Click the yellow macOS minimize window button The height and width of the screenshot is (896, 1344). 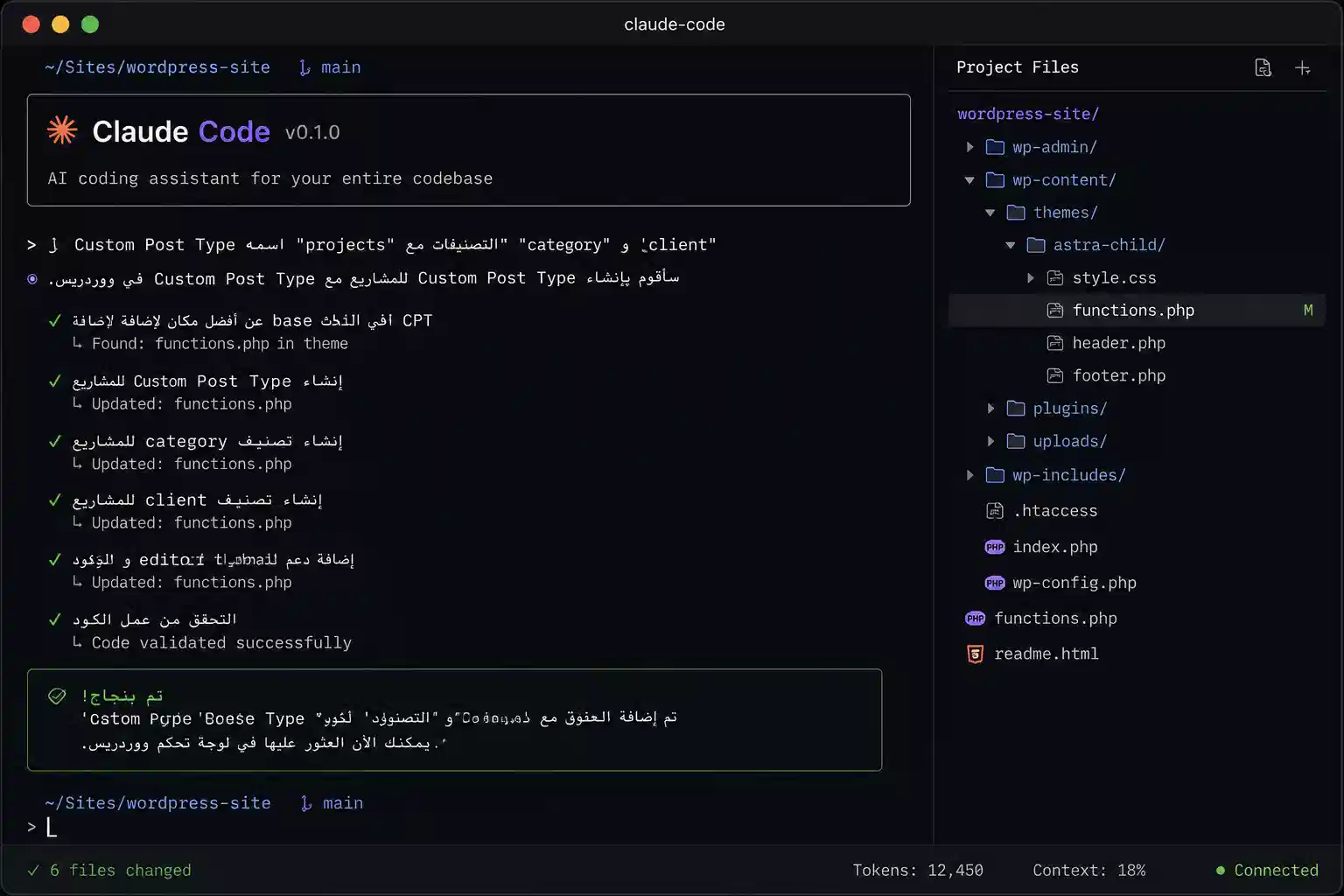(x=60, y=24)
